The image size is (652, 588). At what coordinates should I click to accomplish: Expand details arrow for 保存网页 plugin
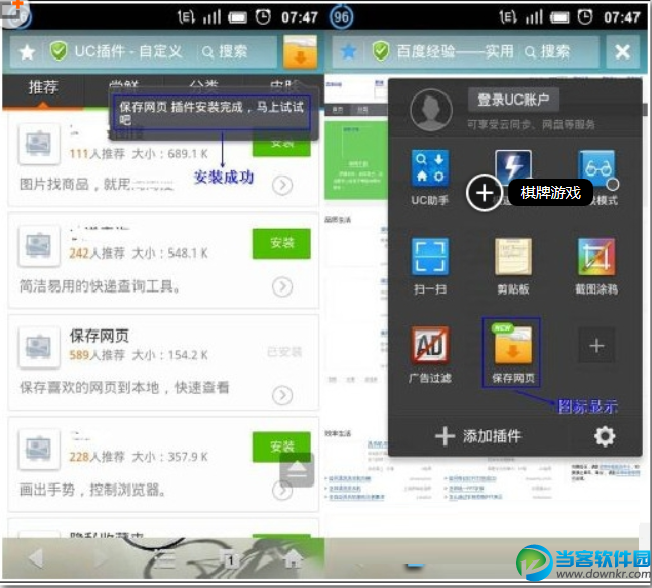(x=282, y=395)
